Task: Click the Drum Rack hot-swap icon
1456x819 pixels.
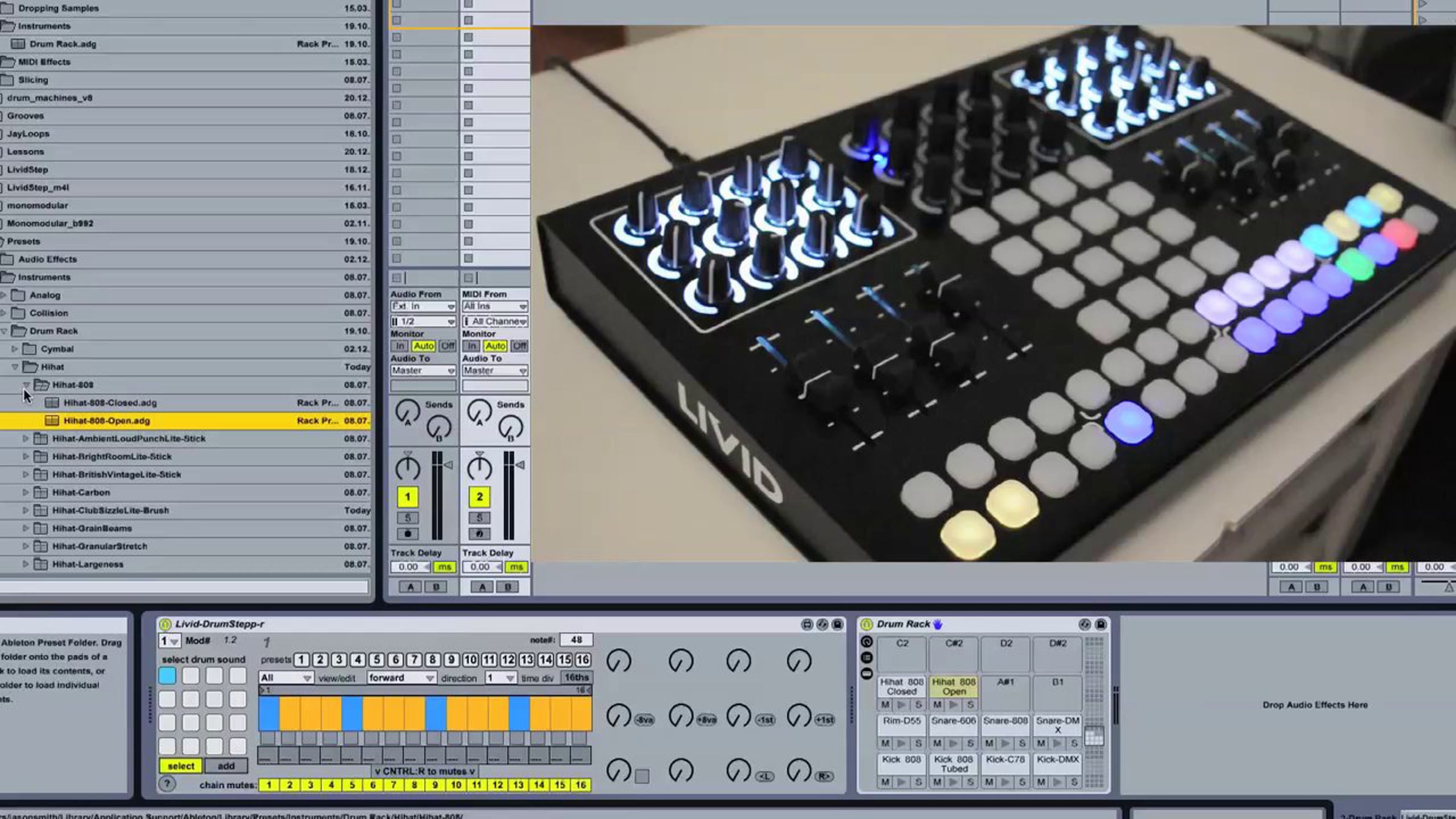Action: coord(1085,624)
